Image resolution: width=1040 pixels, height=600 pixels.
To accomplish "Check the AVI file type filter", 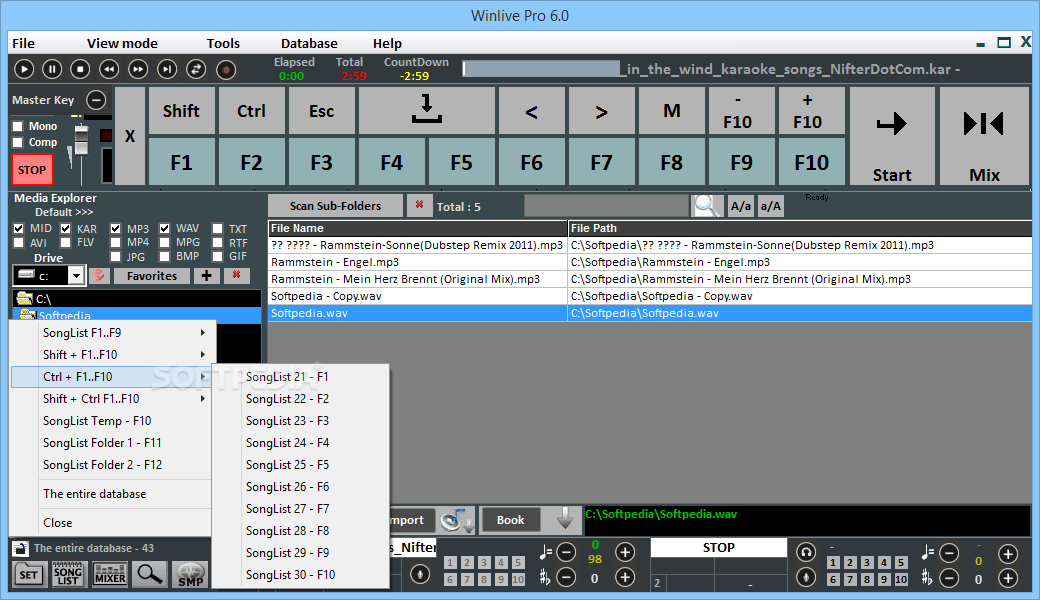I will coord(19,243).
